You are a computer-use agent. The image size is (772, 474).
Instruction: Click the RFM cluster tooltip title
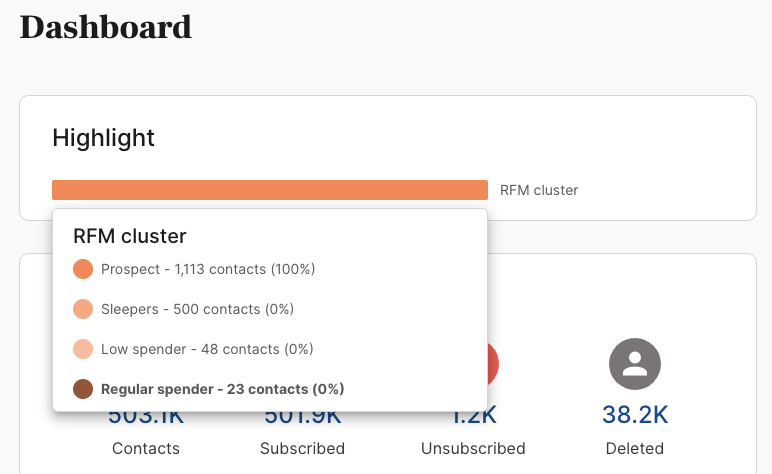130,236
